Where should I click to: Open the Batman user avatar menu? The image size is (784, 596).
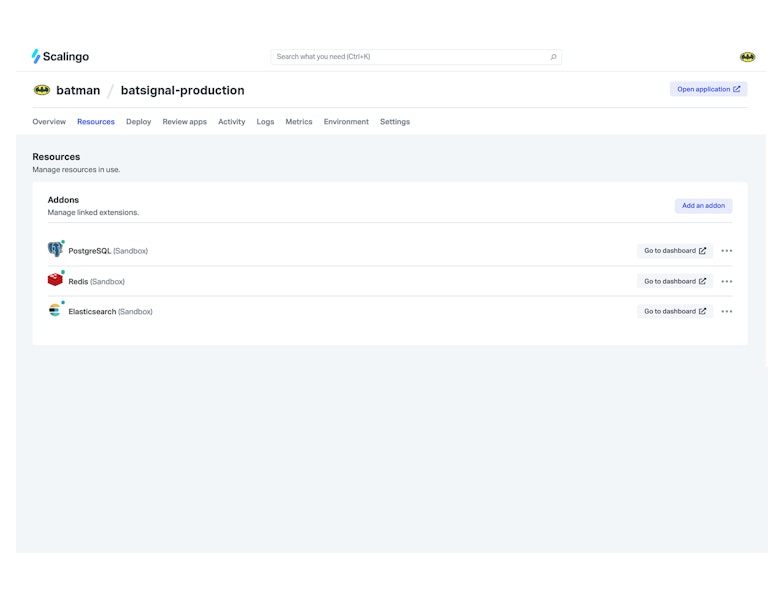click(x=747, y=57)
